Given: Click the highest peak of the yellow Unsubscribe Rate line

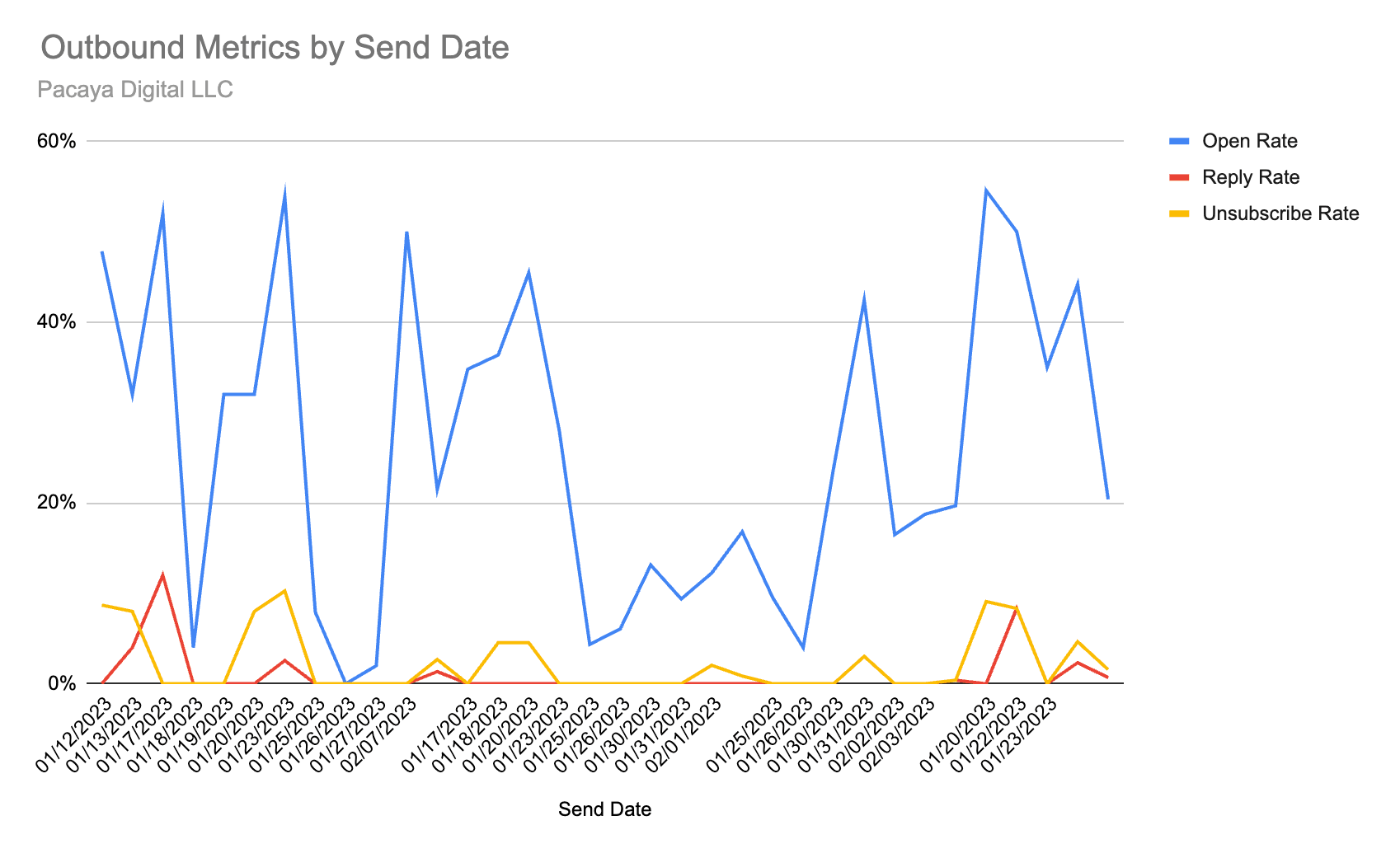Looking at the screenshot, I should [284, 591].
